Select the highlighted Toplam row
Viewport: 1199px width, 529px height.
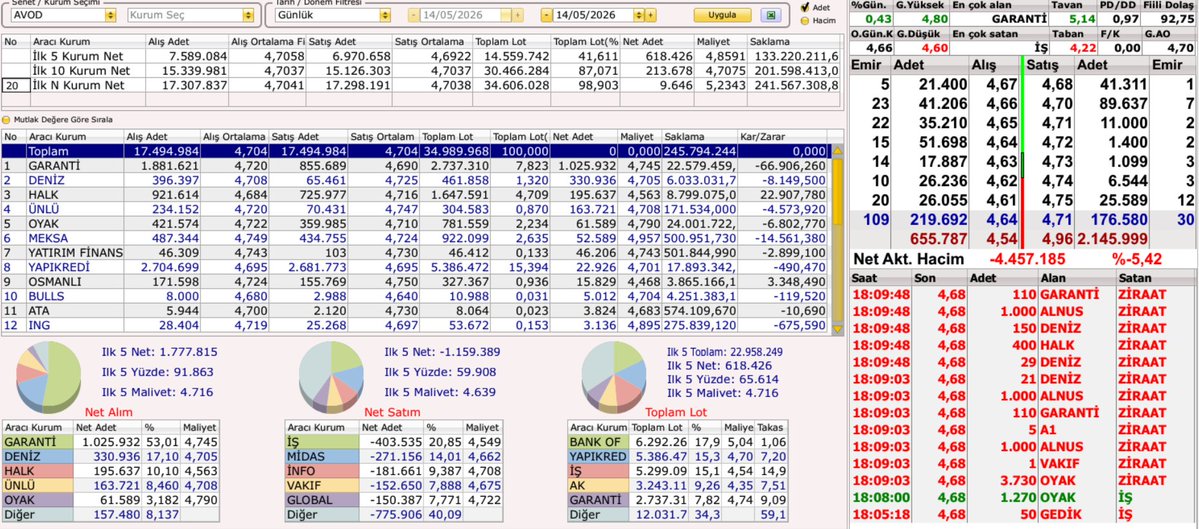(x=415, y=151)
